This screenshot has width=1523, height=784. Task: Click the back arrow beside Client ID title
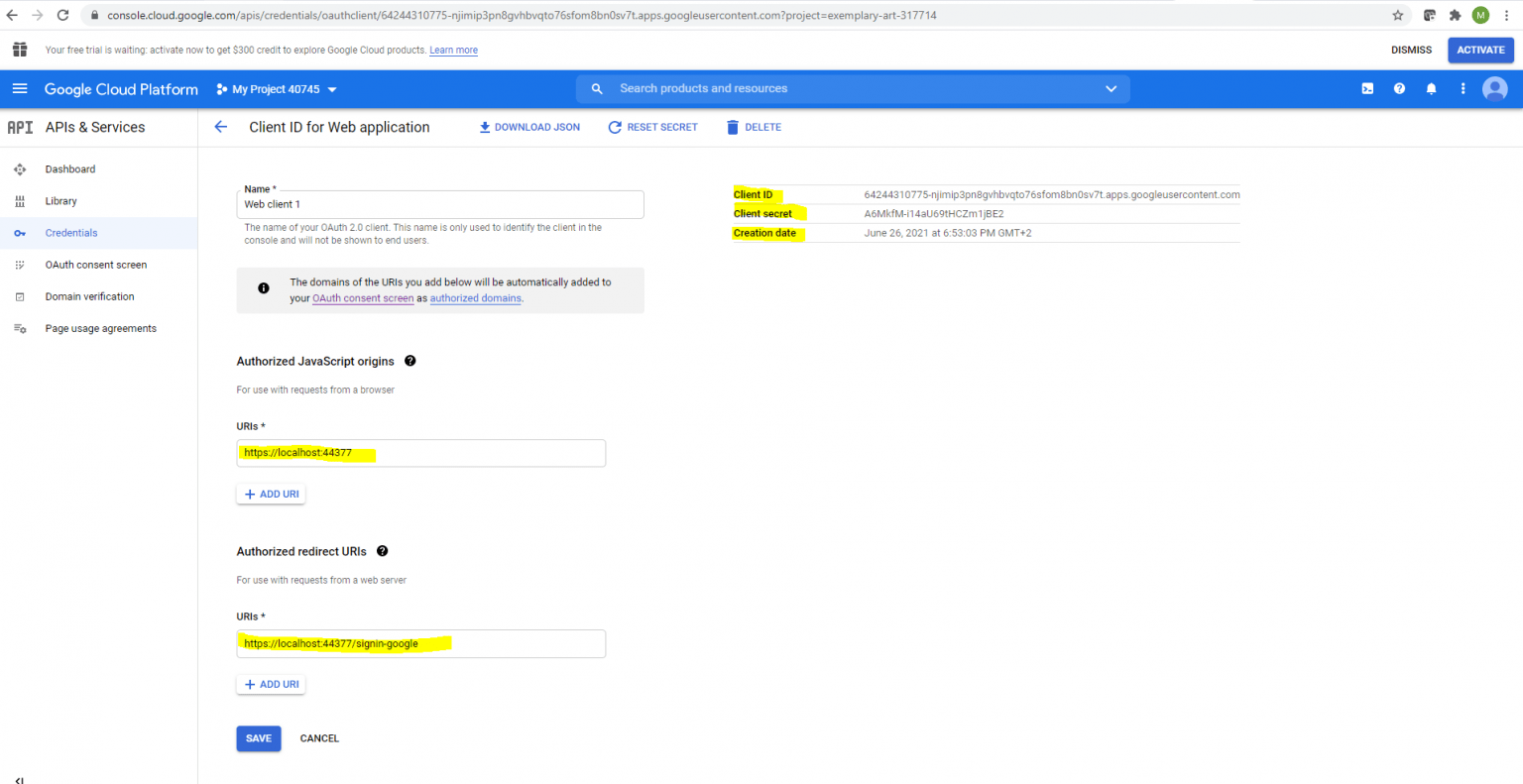[221, 127]
